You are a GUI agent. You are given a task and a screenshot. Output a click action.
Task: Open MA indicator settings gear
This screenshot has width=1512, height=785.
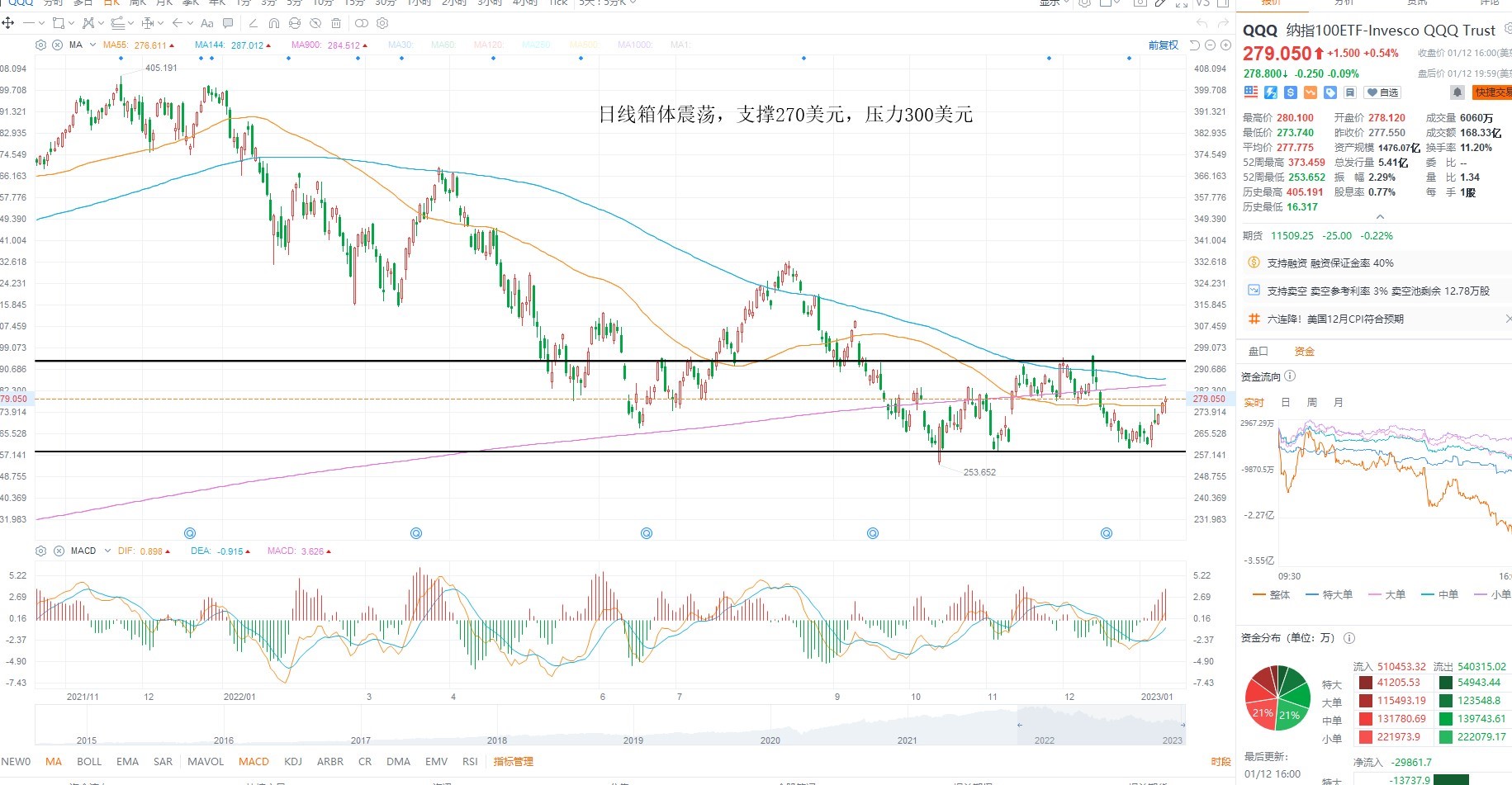coord(40,45)
